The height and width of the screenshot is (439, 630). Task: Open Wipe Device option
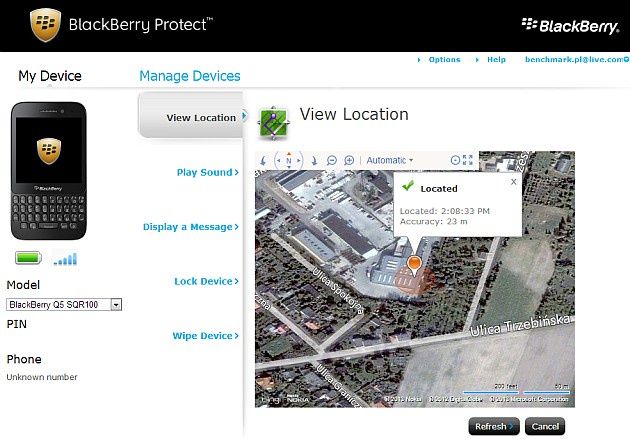pyautogui.click(x=205, y=336)
